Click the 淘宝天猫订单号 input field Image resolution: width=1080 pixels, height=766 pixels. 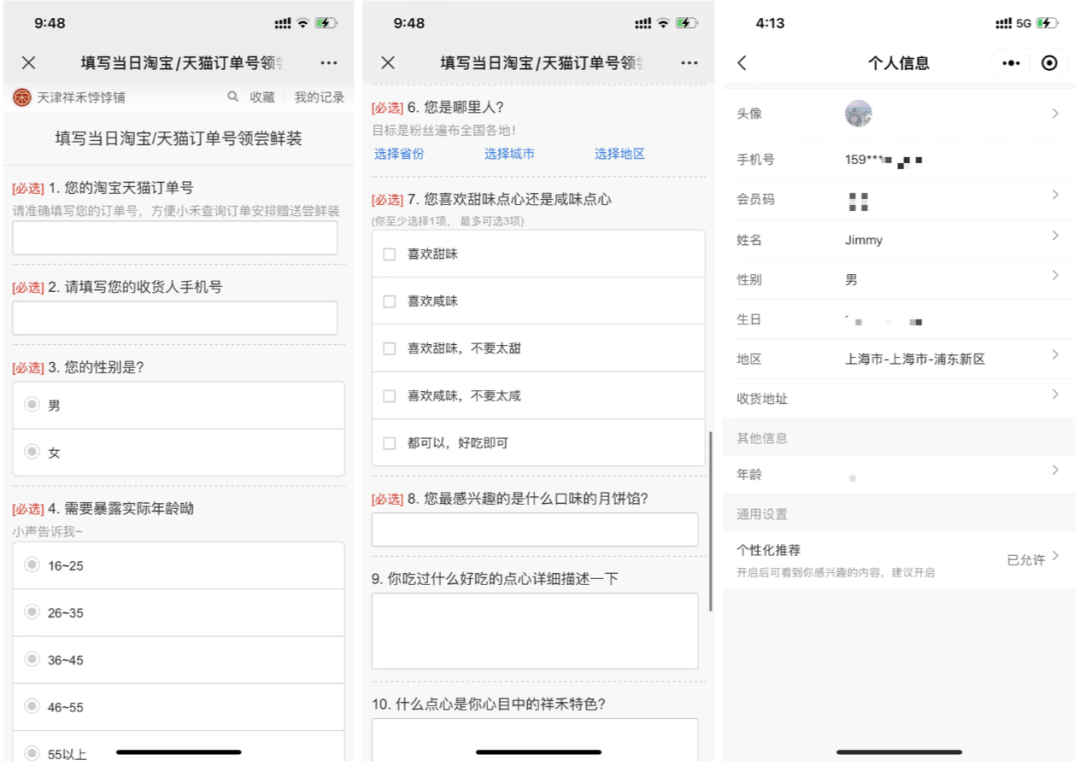(175, 238)
